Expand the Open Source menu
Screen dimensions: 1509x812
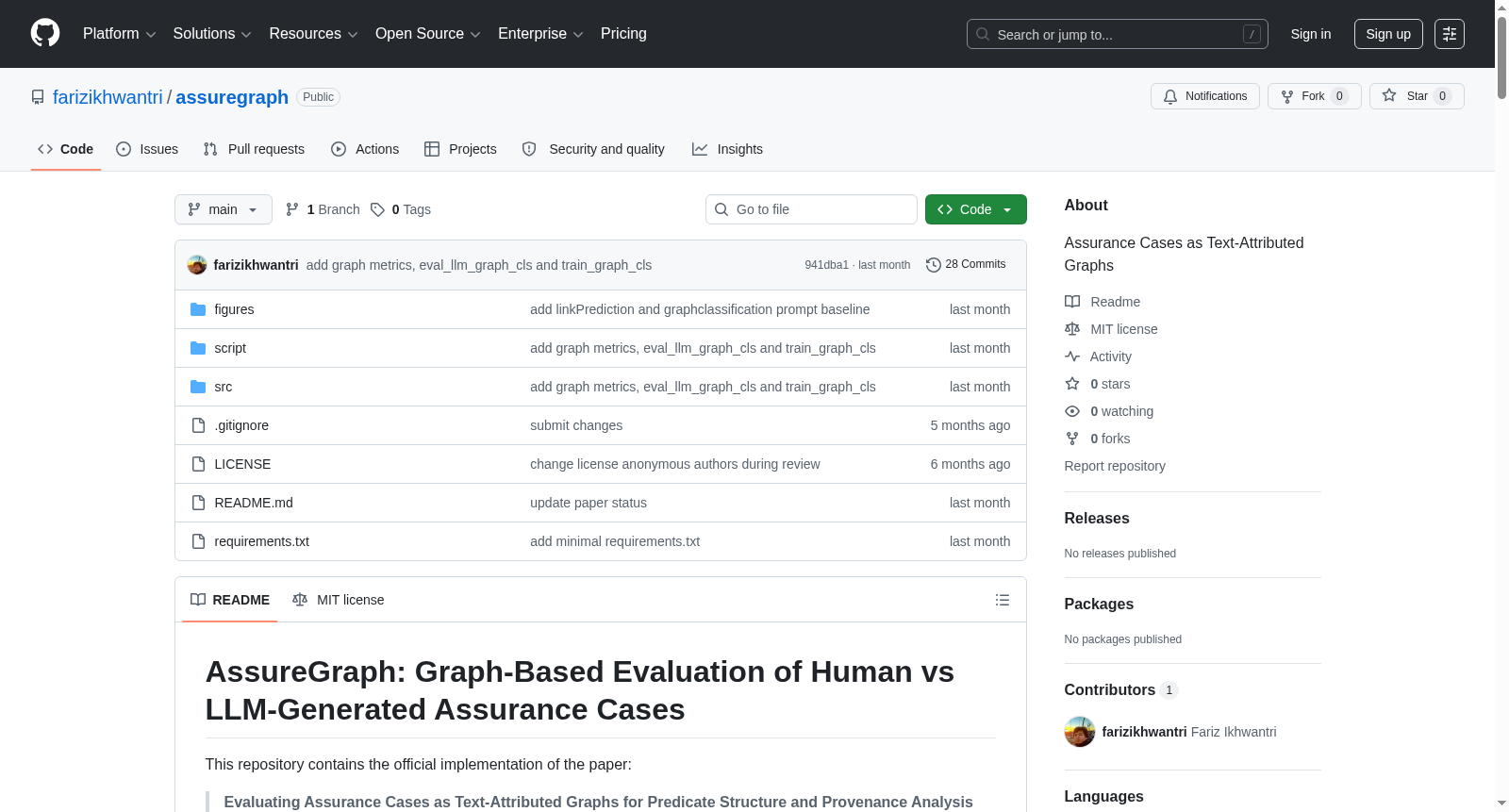[x=428, y=34]
